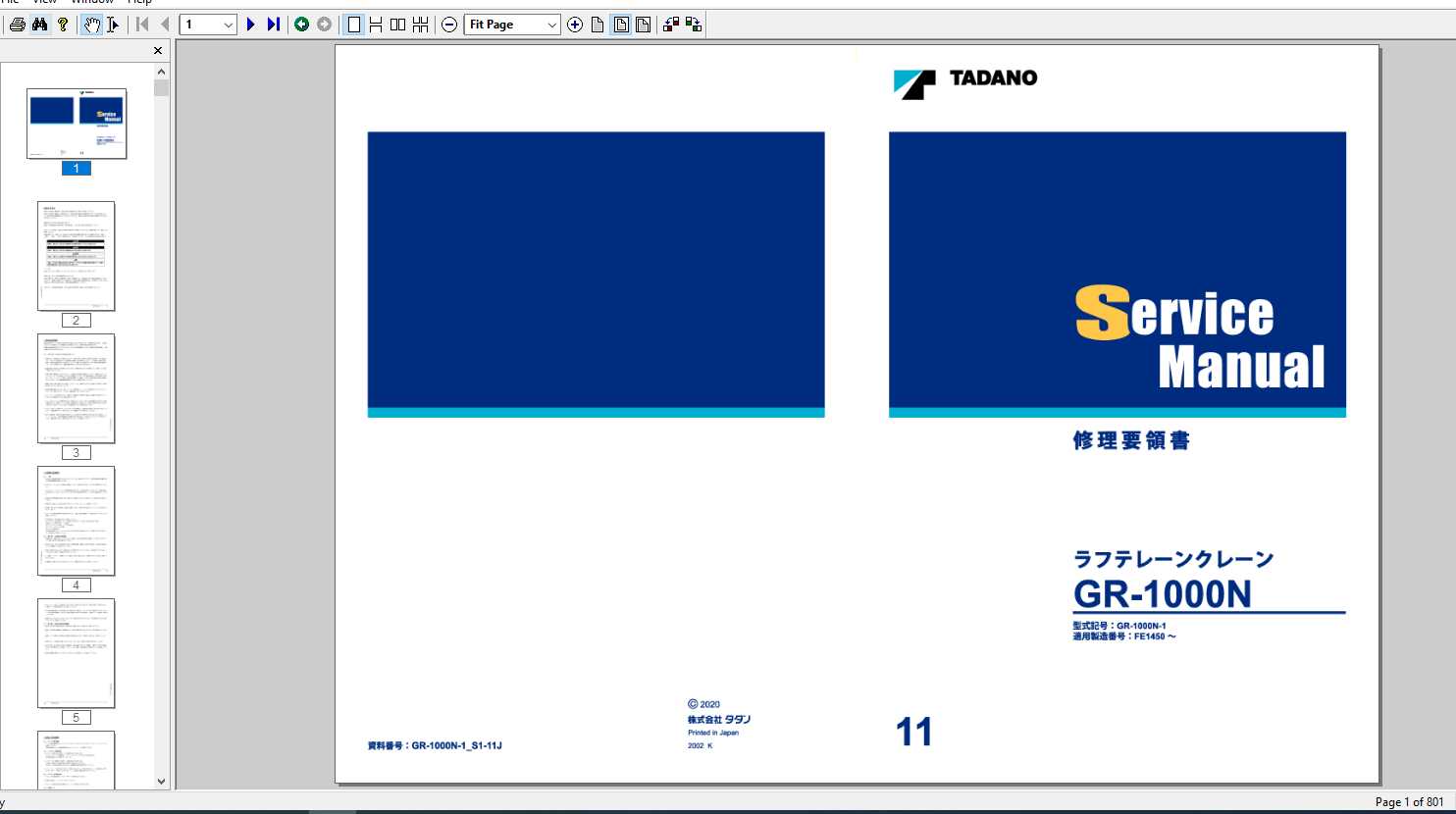Viewport: 1456px width, 814px height.
Task: Click the Printed in Japan text
Action: click(713, 733)
